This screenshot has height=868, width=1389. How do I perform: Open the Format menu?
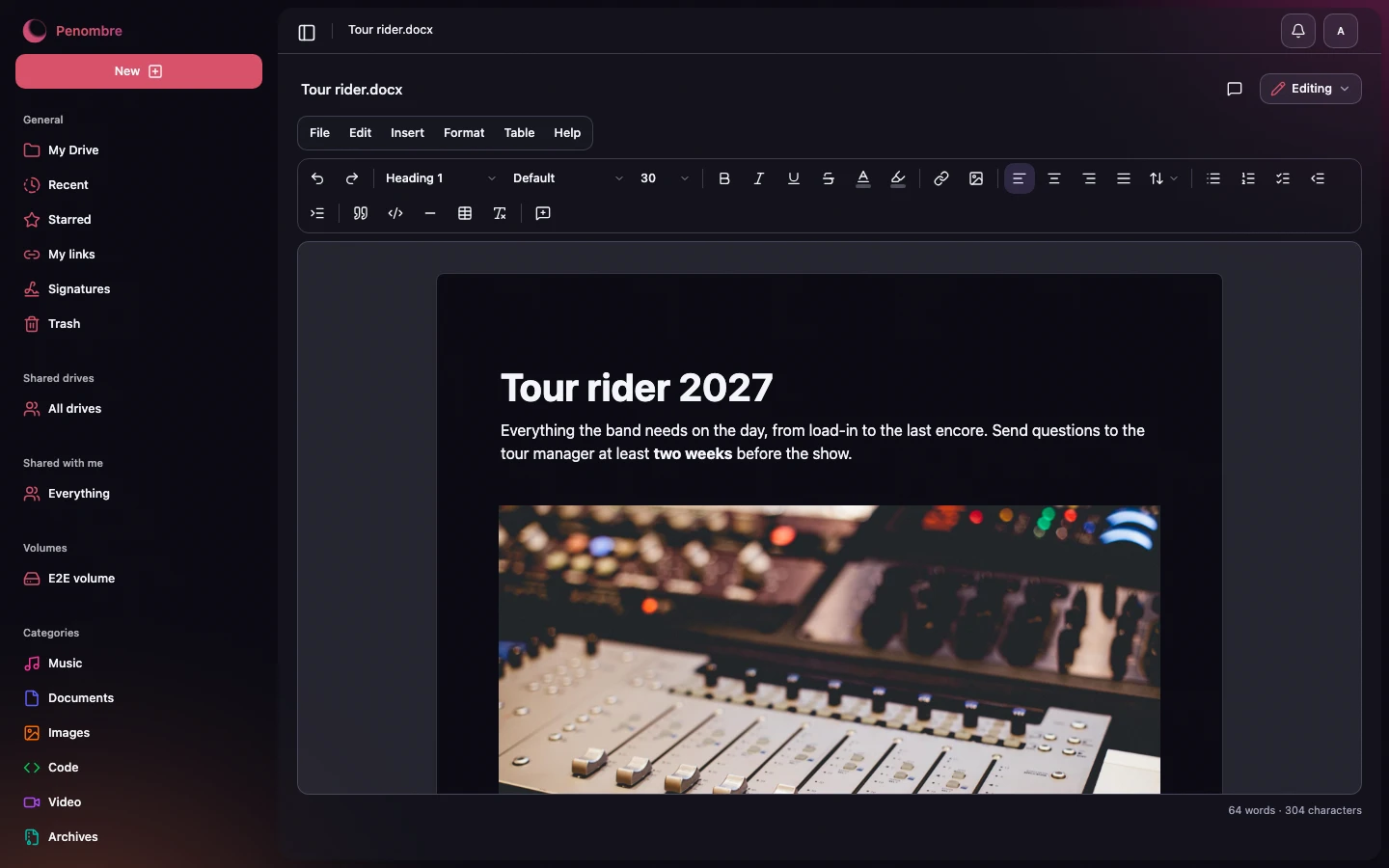tap(464, 133)
